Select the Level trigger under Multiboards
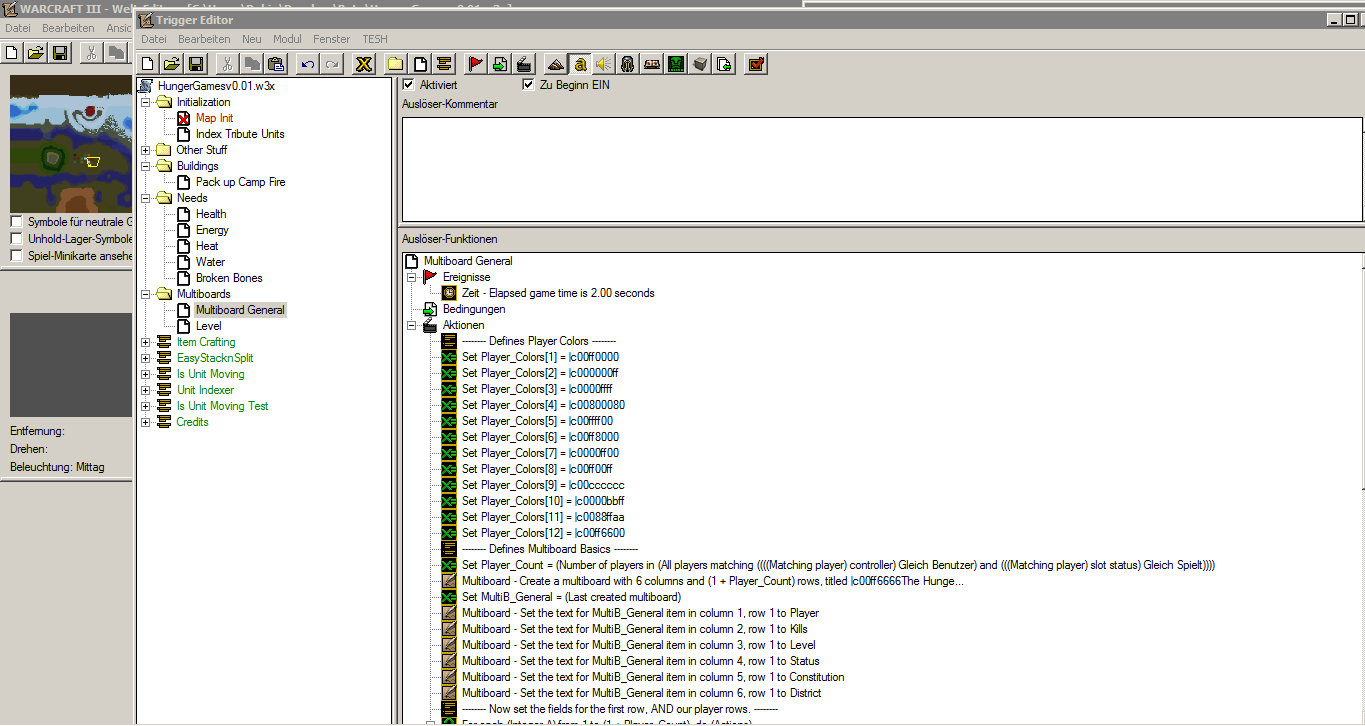Image resolution: width=1365 pixels, height=726 pixels. (x=209, y=326)
